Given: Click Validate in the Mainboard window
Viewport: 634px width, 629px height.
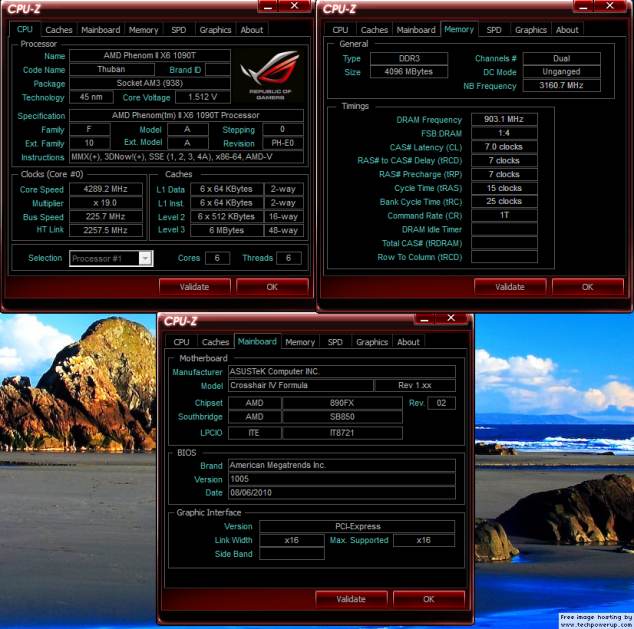Looking at the screenshot, I should pyautogui.click(x=351, y=599).
